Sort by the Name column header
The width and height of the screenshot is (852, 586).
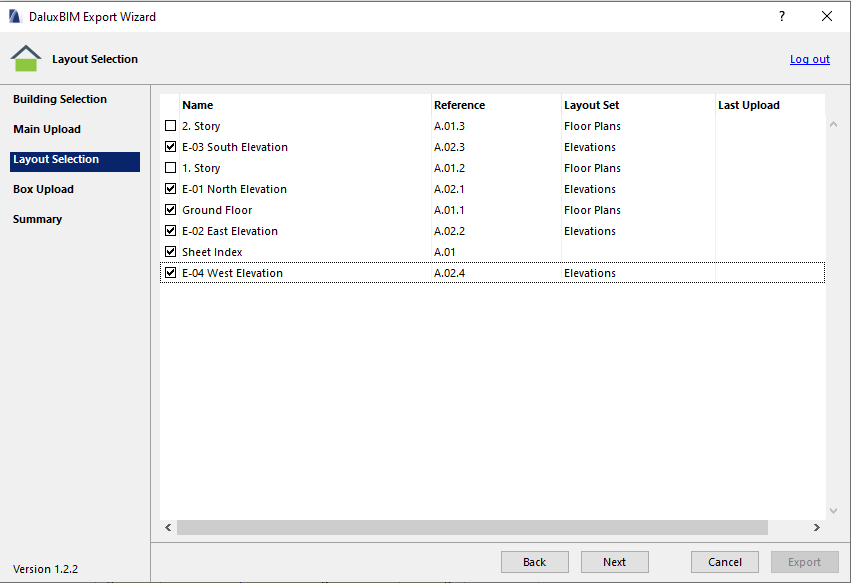[198, 105]
